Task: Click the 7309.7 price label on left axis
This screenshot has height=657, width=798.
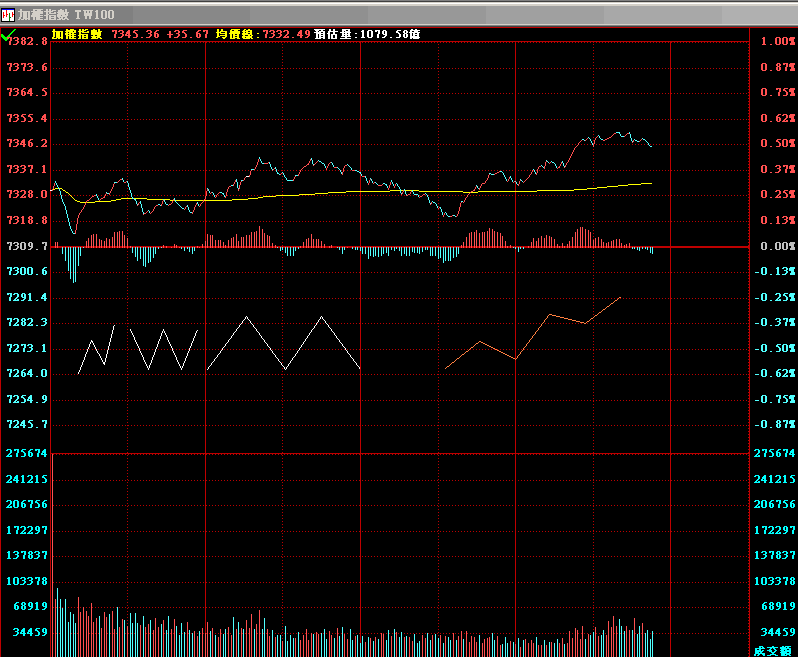Action: click(x=26, y=246)
